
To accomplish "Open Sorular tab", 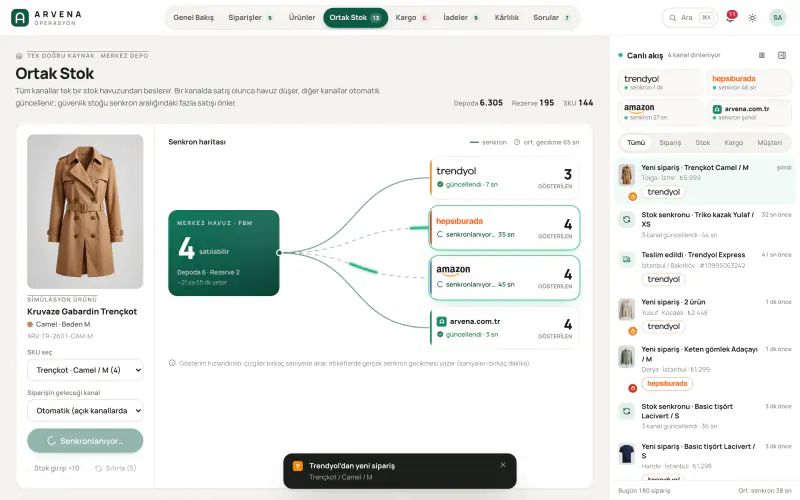I will [x=552, y=18].
